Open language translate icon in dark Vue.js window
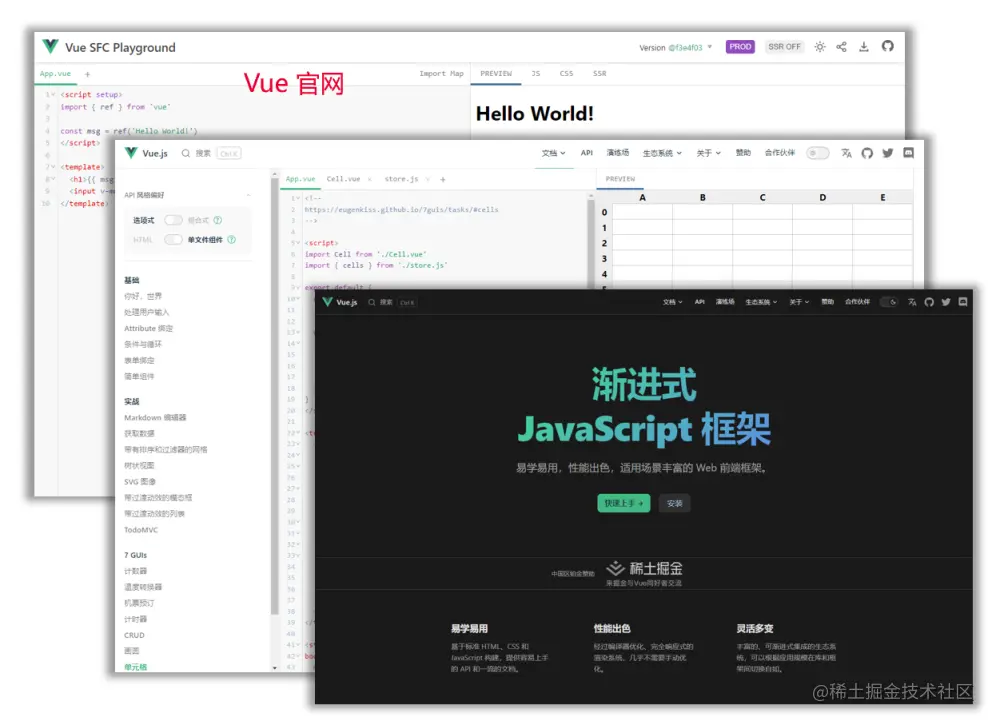This screenshot has height=725, width=996. point(912,302)
